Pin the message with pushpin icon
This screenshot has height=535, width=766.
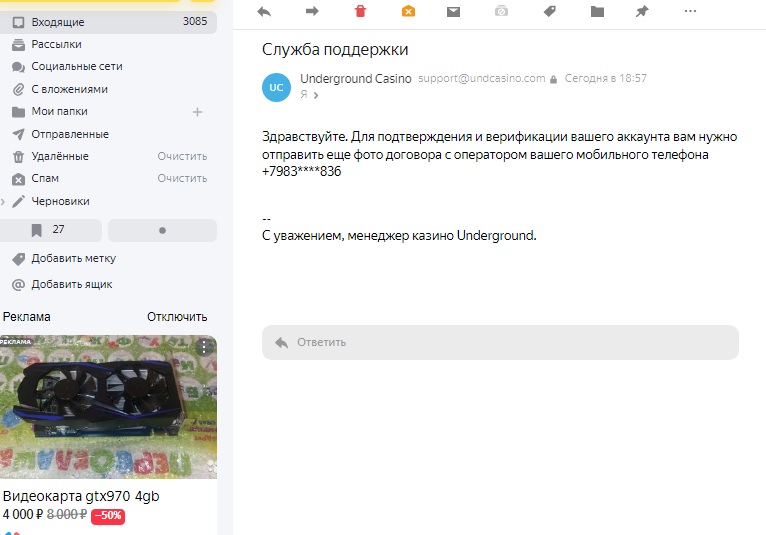pos(642,11)
